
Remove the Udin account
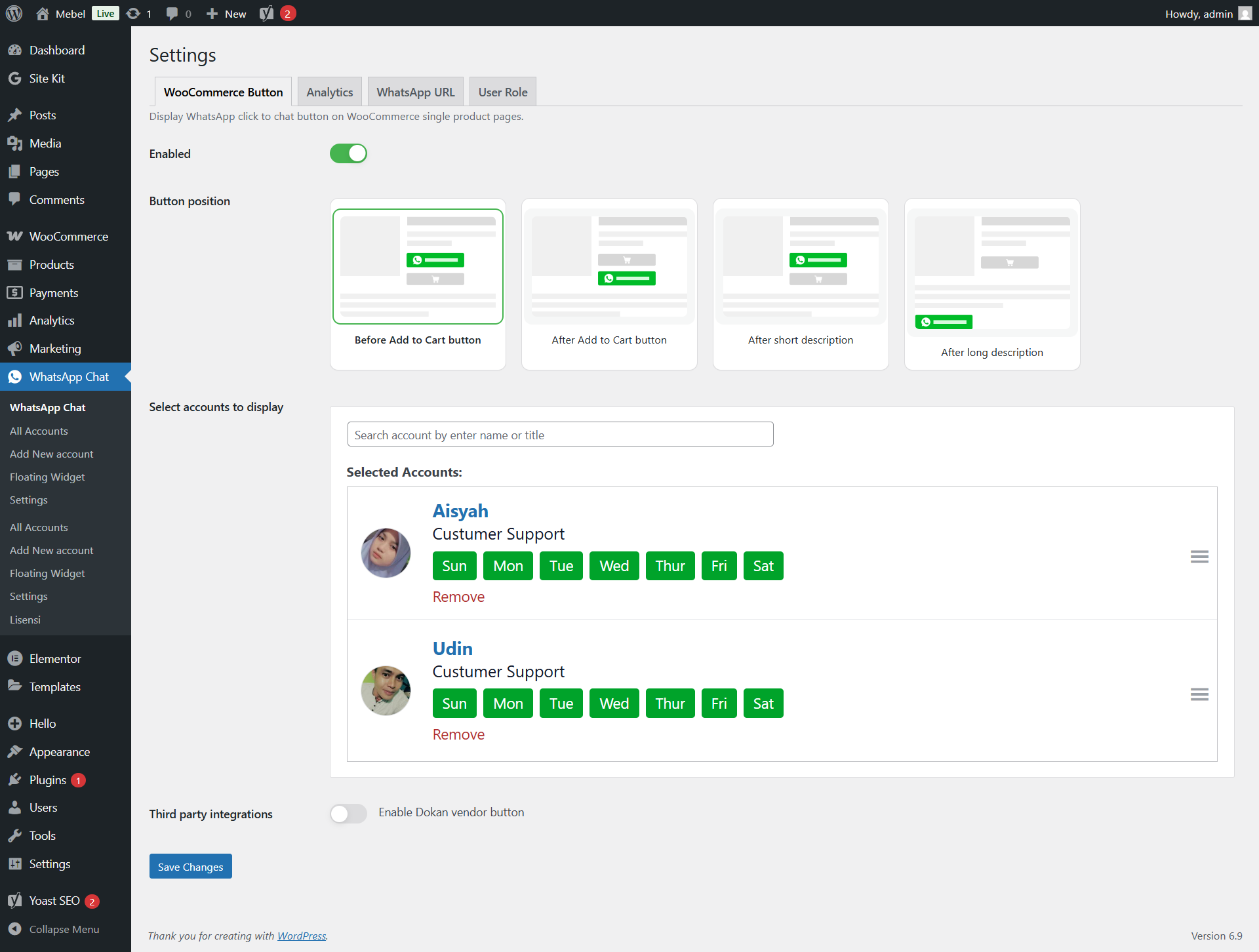pyautogui.click(x=458, y=734)
